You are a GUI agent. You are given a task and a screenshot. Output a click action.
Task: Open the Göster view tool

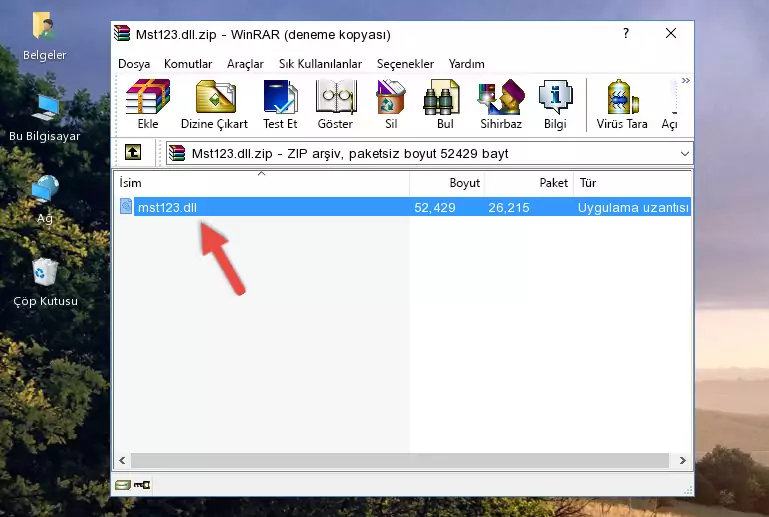click(x=335, y=104)
